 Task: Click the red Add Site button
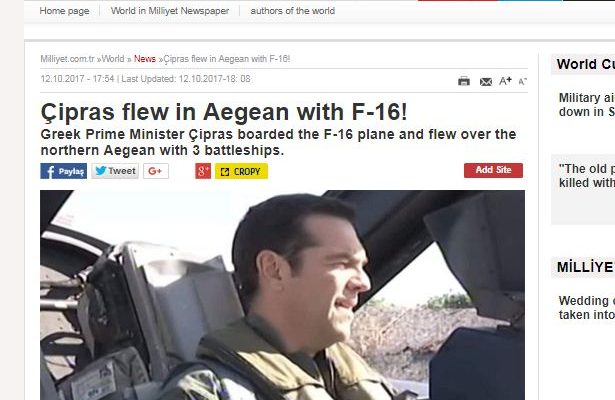493,170
